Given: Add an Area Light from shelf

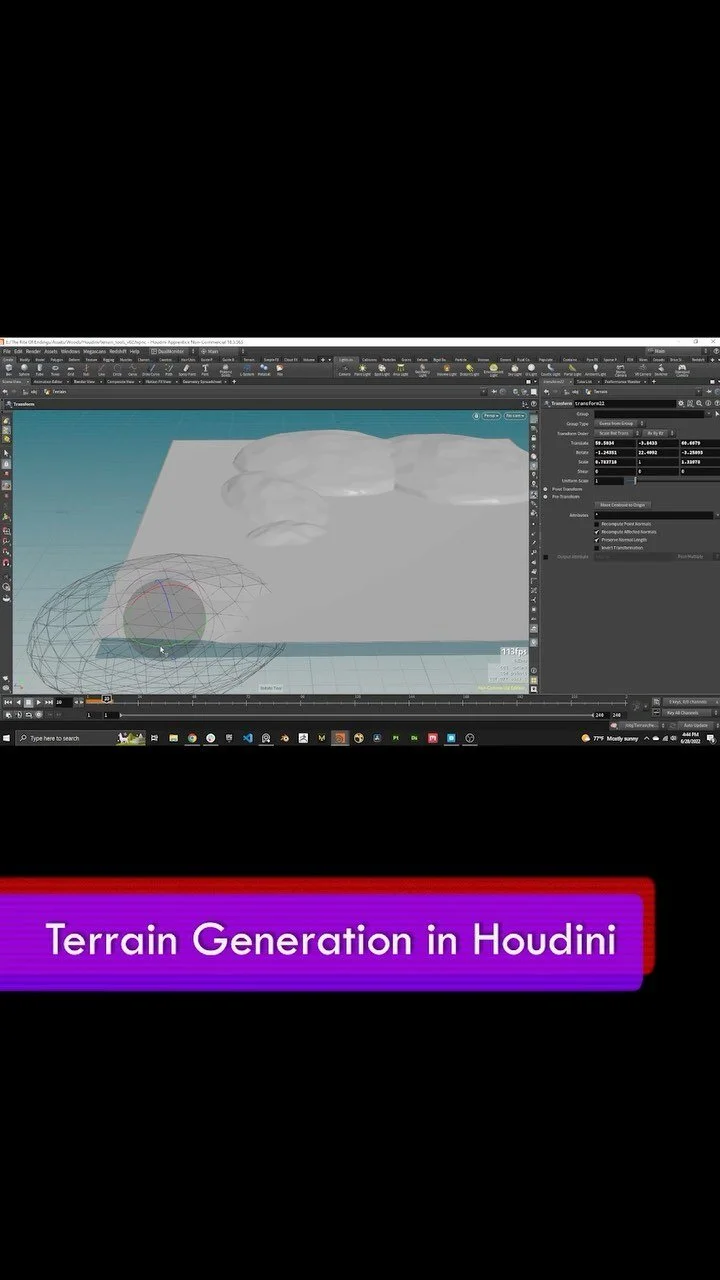Looking at the screenshot, I should pyautogui.click(x=400, y=371).
